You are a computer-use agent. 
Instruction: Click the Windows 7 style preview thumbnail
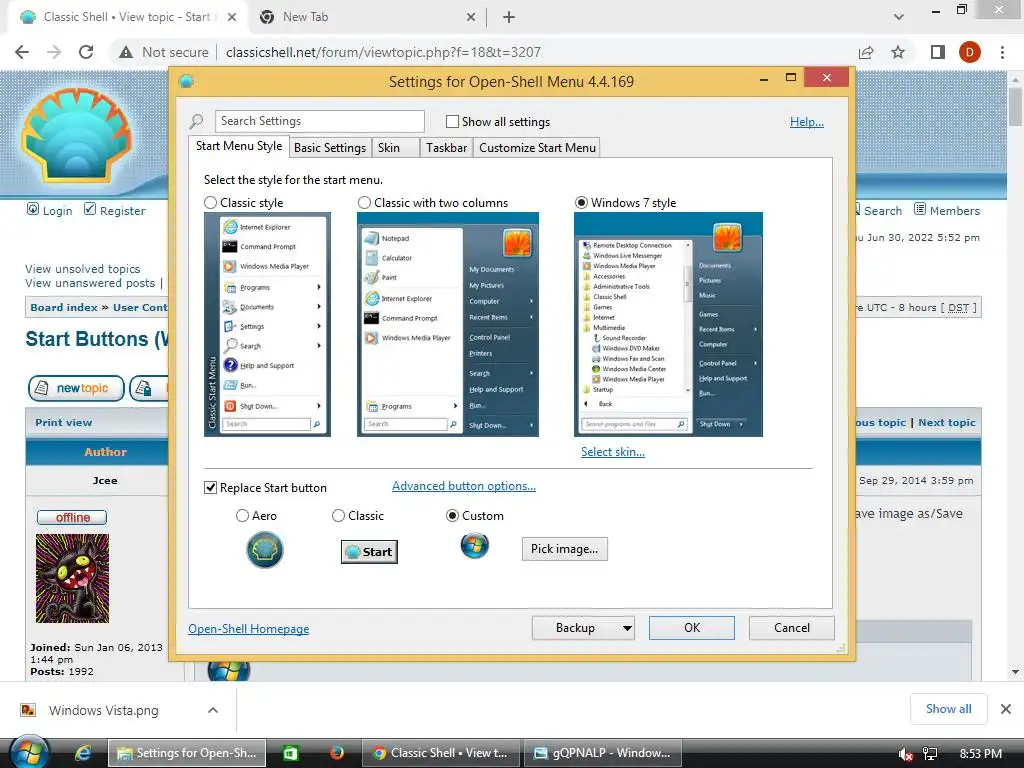[668, 325]
